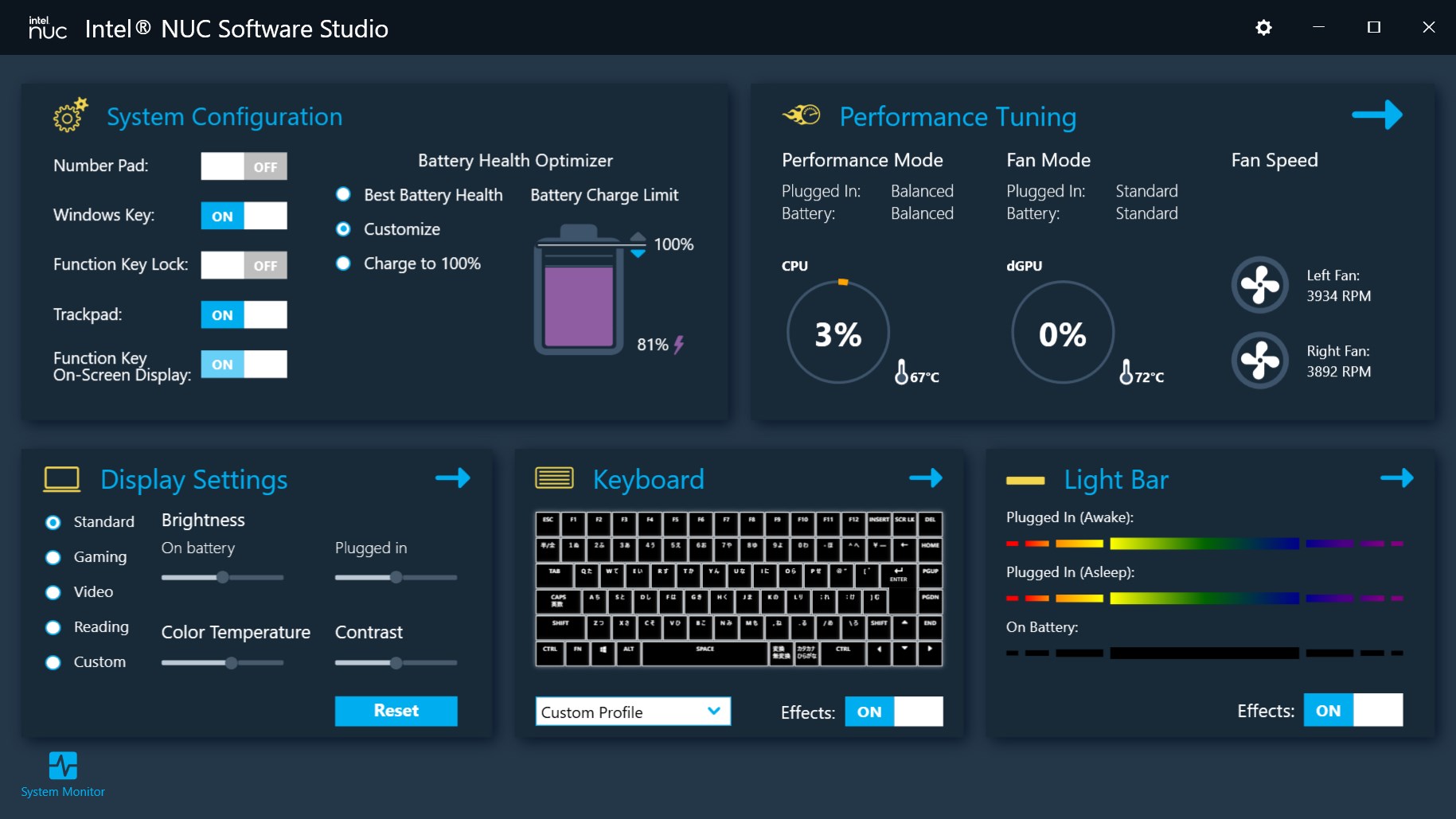Select Reading display mode

[53, 627]
